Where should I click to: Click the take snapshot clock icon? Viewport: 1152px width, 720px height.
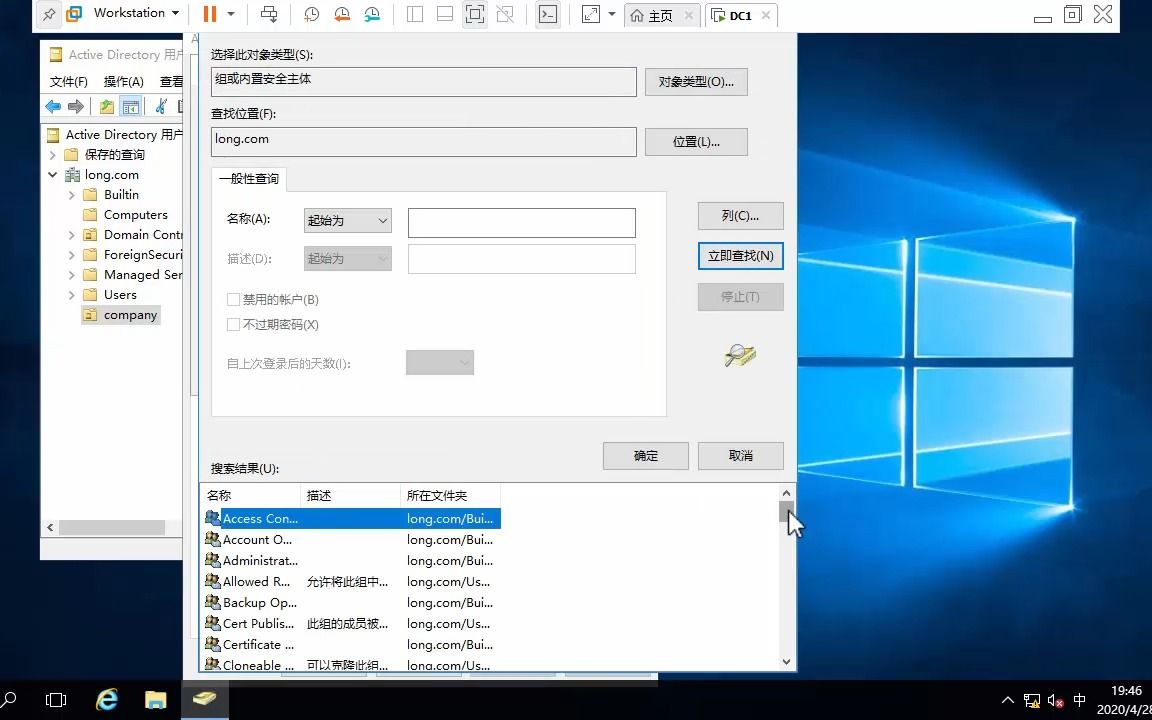tap(312, 14)
